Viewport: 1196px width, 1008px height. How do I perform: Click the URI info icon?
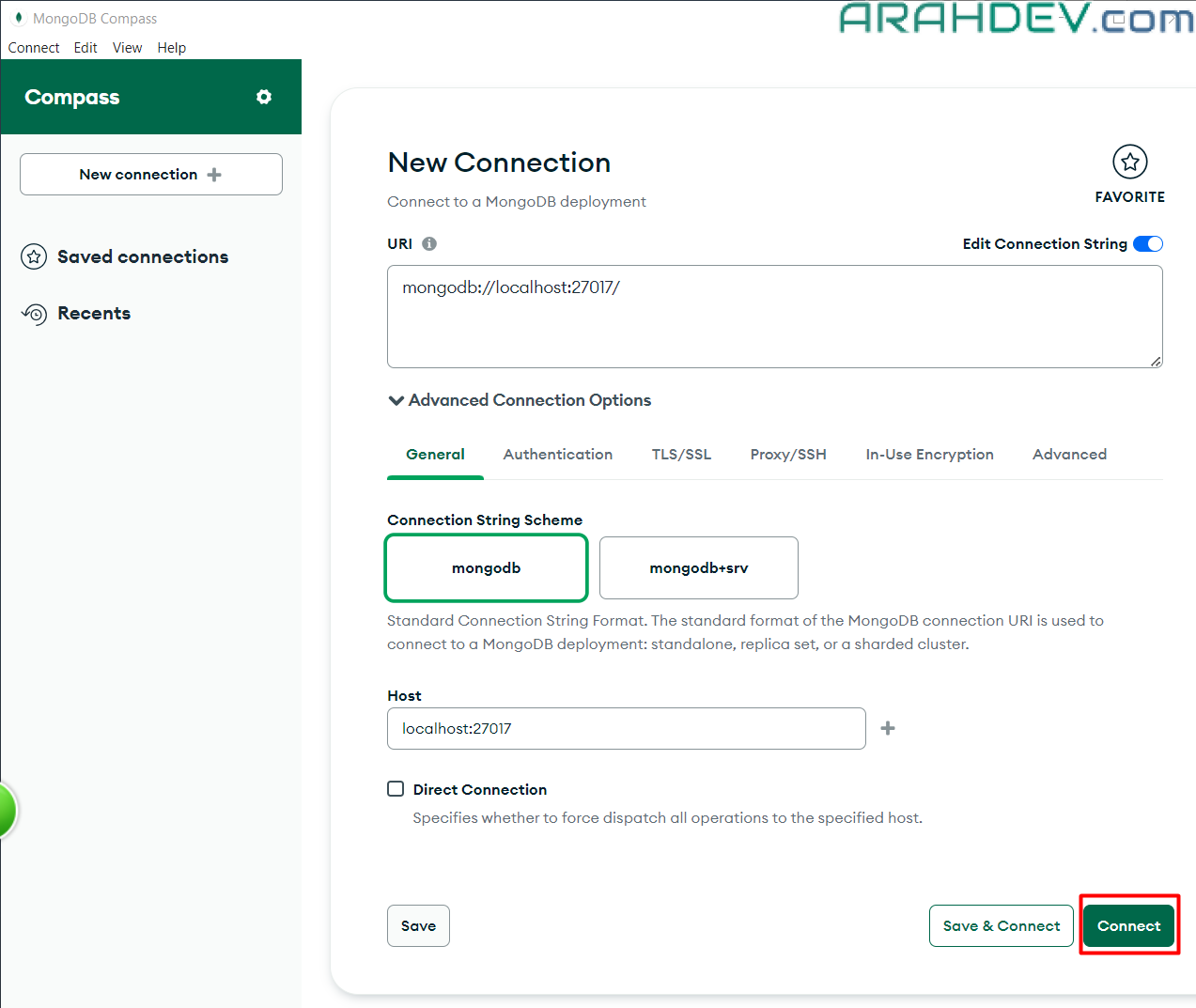429,243
